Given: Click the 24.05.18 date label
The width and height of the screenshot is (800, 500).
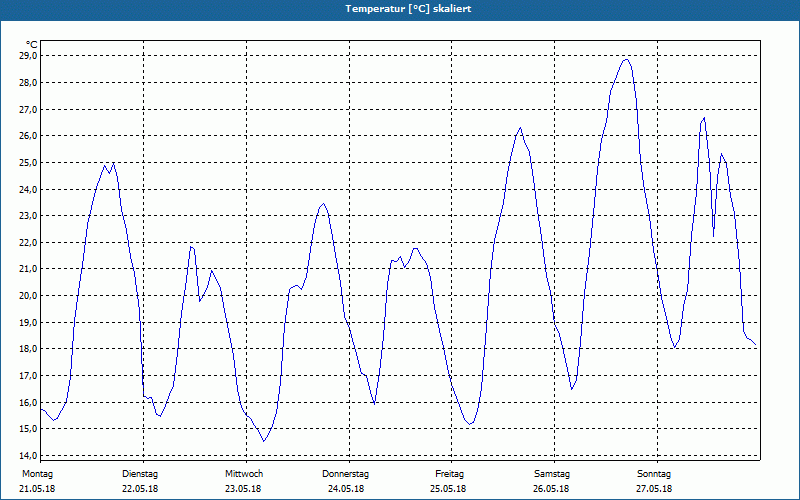Looking at the screenshot, I should click(346, 488).
